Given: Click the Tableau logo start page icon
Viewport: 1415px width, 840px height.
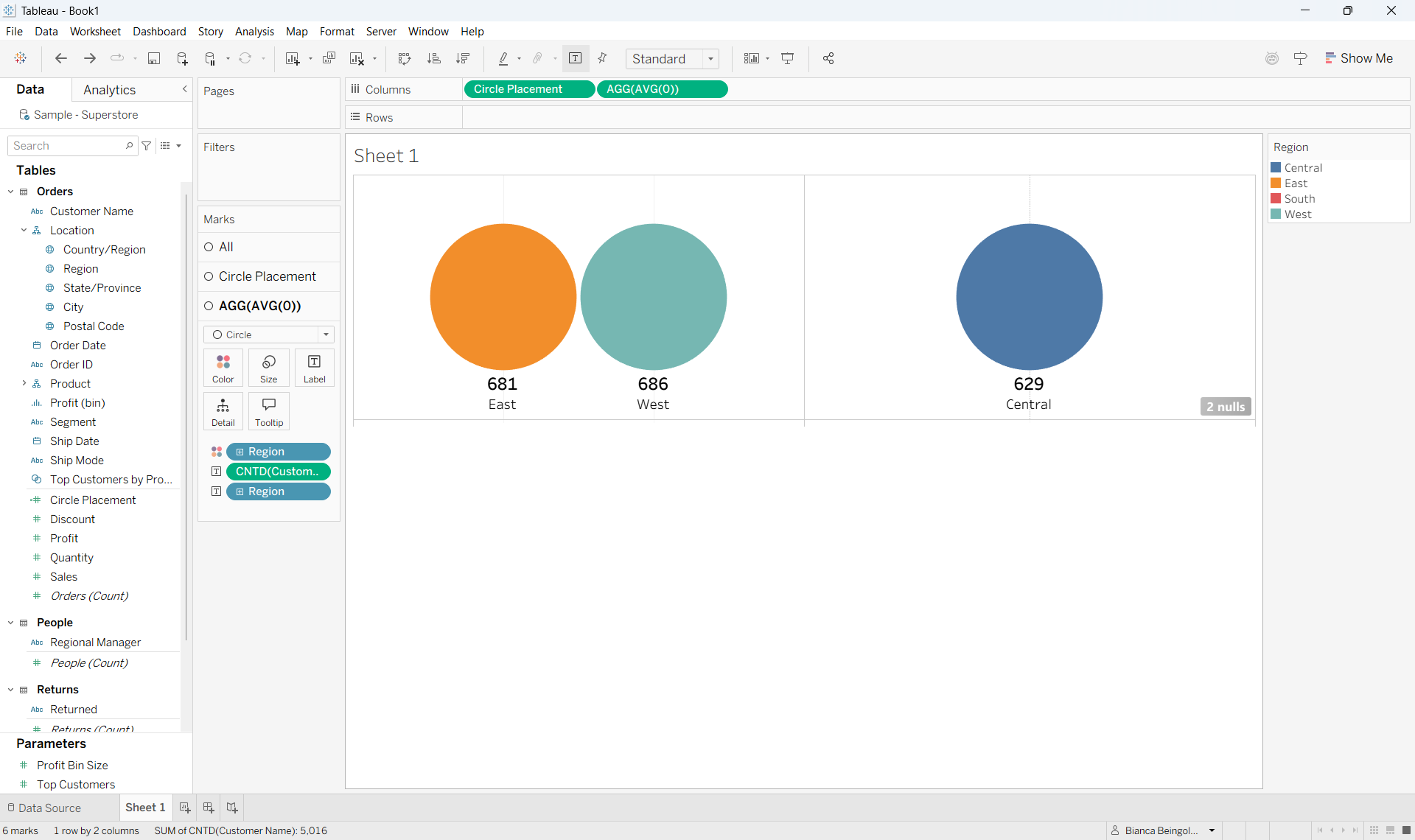Looking at the screenshot, I should [21, 58].
